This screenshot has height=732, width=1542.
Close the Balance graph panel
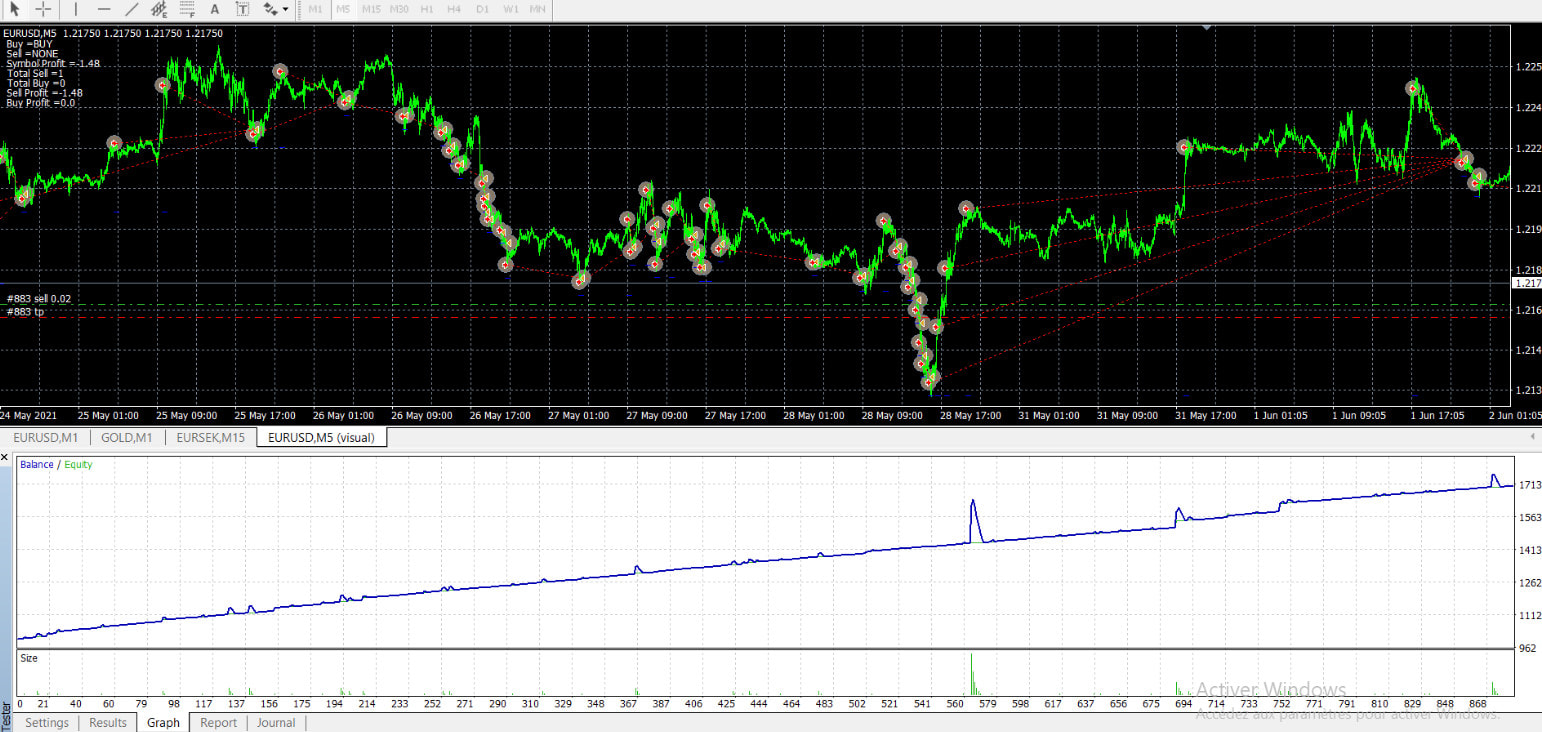(x=4, y=457)
